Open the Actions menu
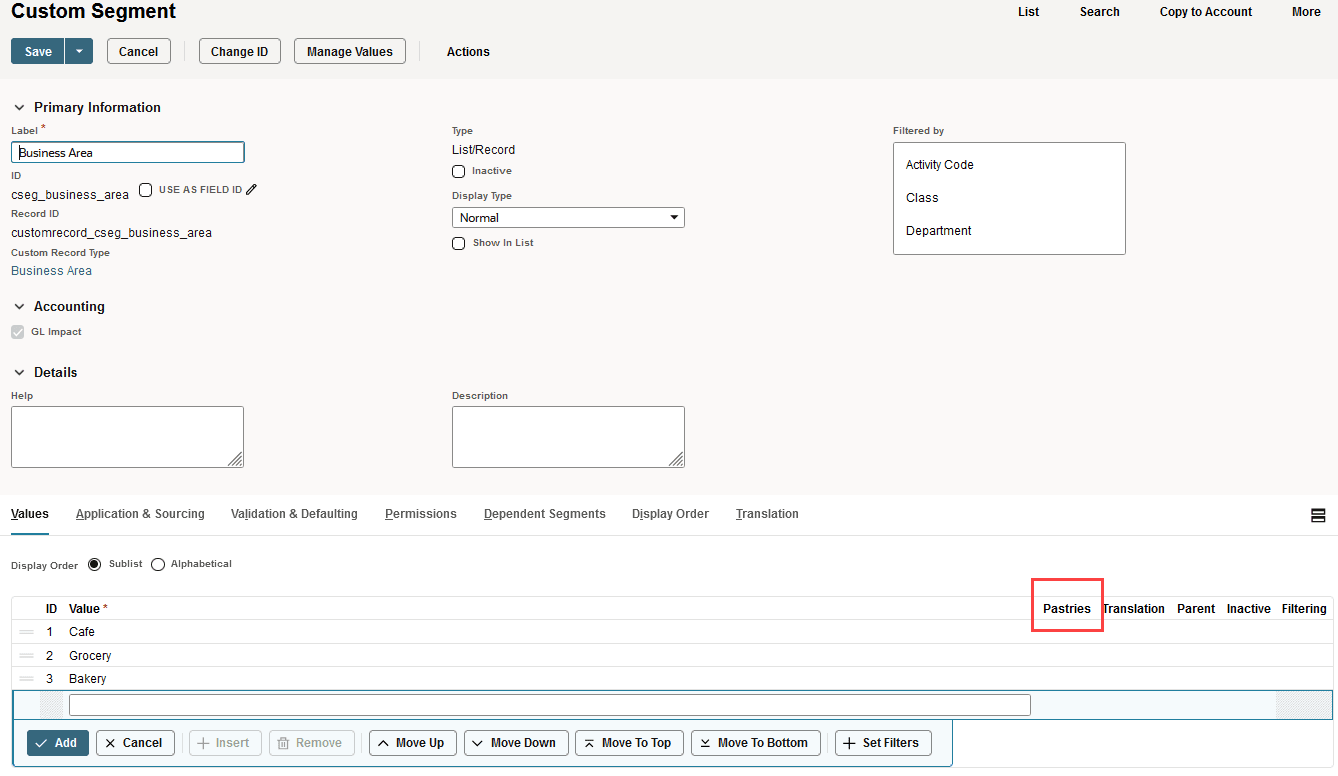Viewport: 1338px width, 776px height. (468, 52)
